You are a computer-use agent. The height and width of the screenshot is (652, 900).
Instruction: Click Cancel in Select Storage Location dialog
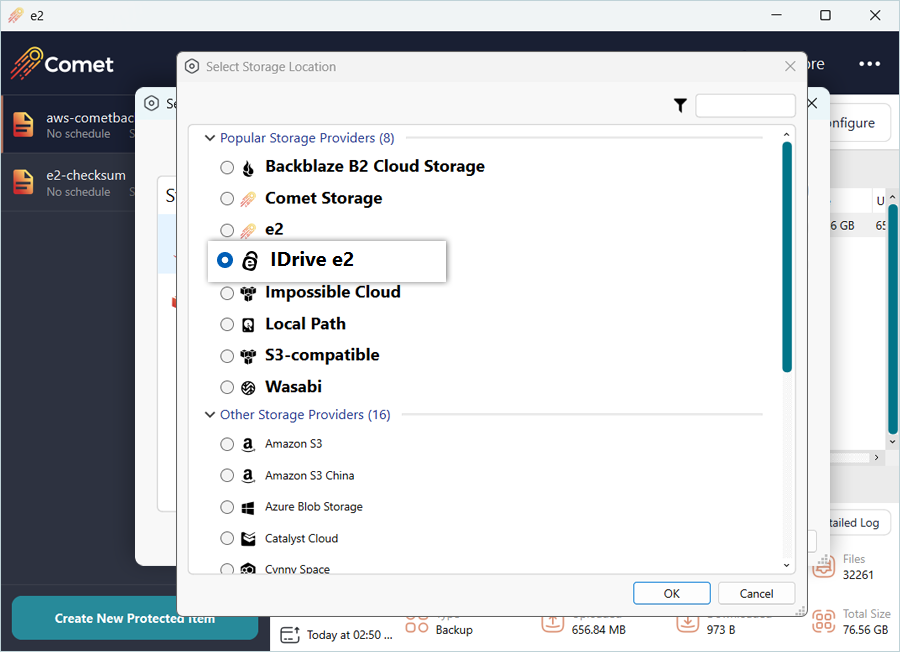coord(756,593)
